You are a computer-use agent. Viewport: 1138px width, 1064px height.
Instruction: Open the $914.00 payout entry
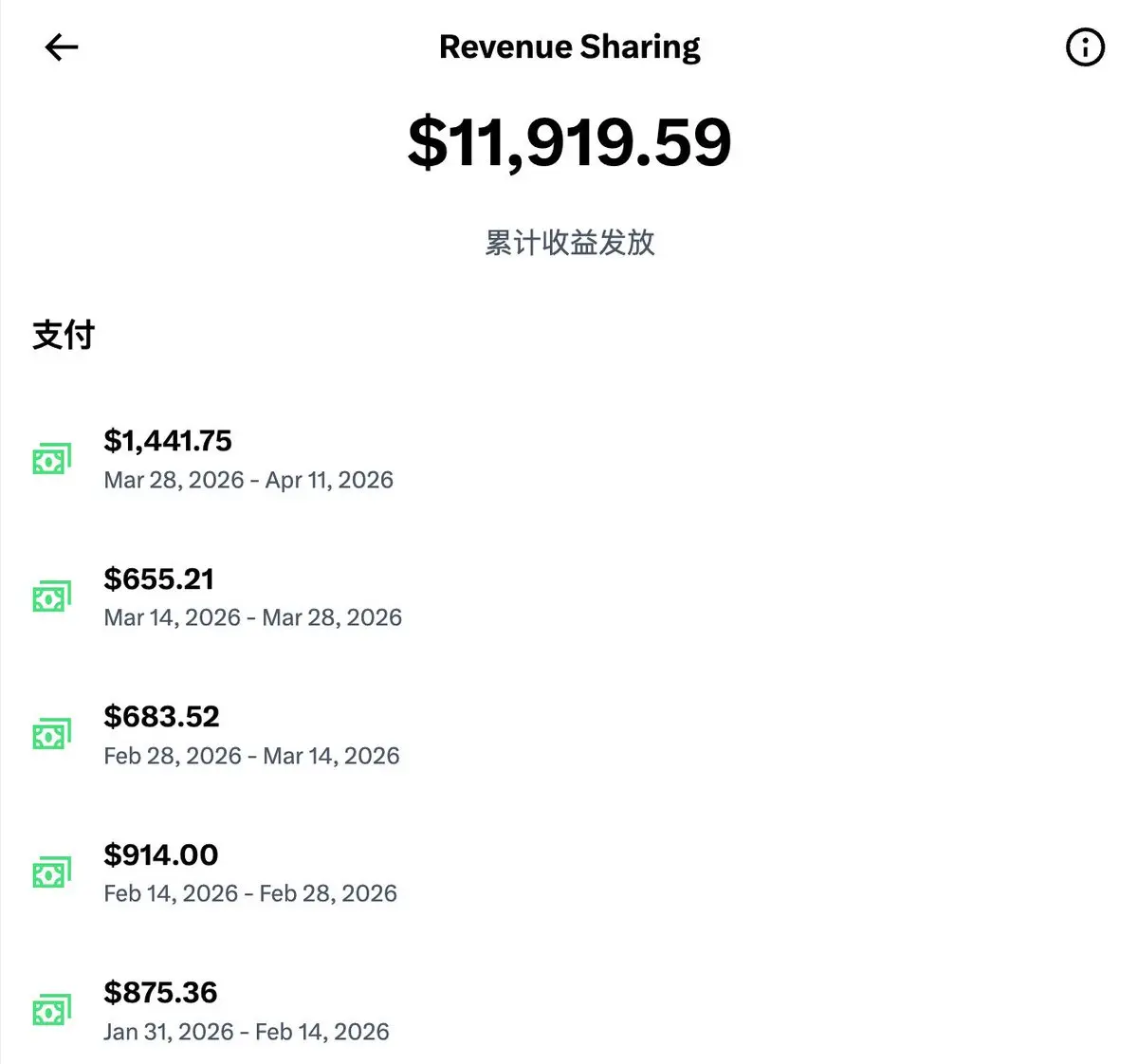(x=161, y=854)
